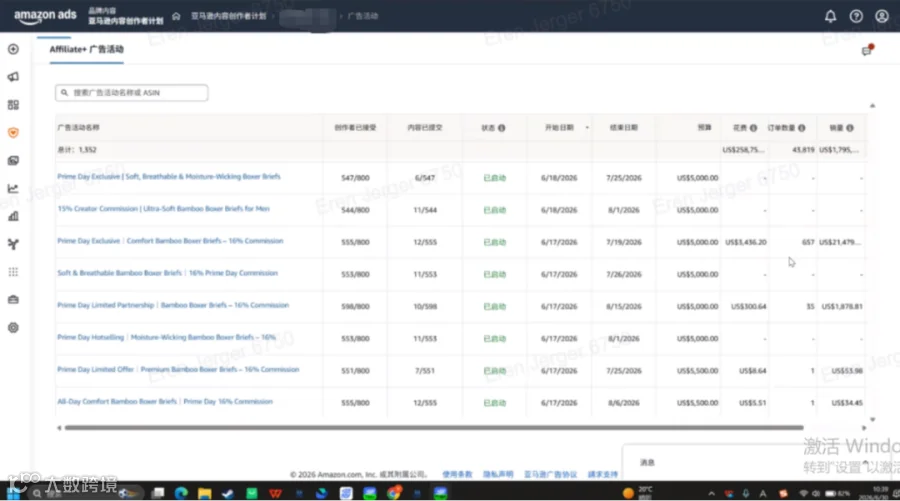Click the table scroll-down arrow

872,420
